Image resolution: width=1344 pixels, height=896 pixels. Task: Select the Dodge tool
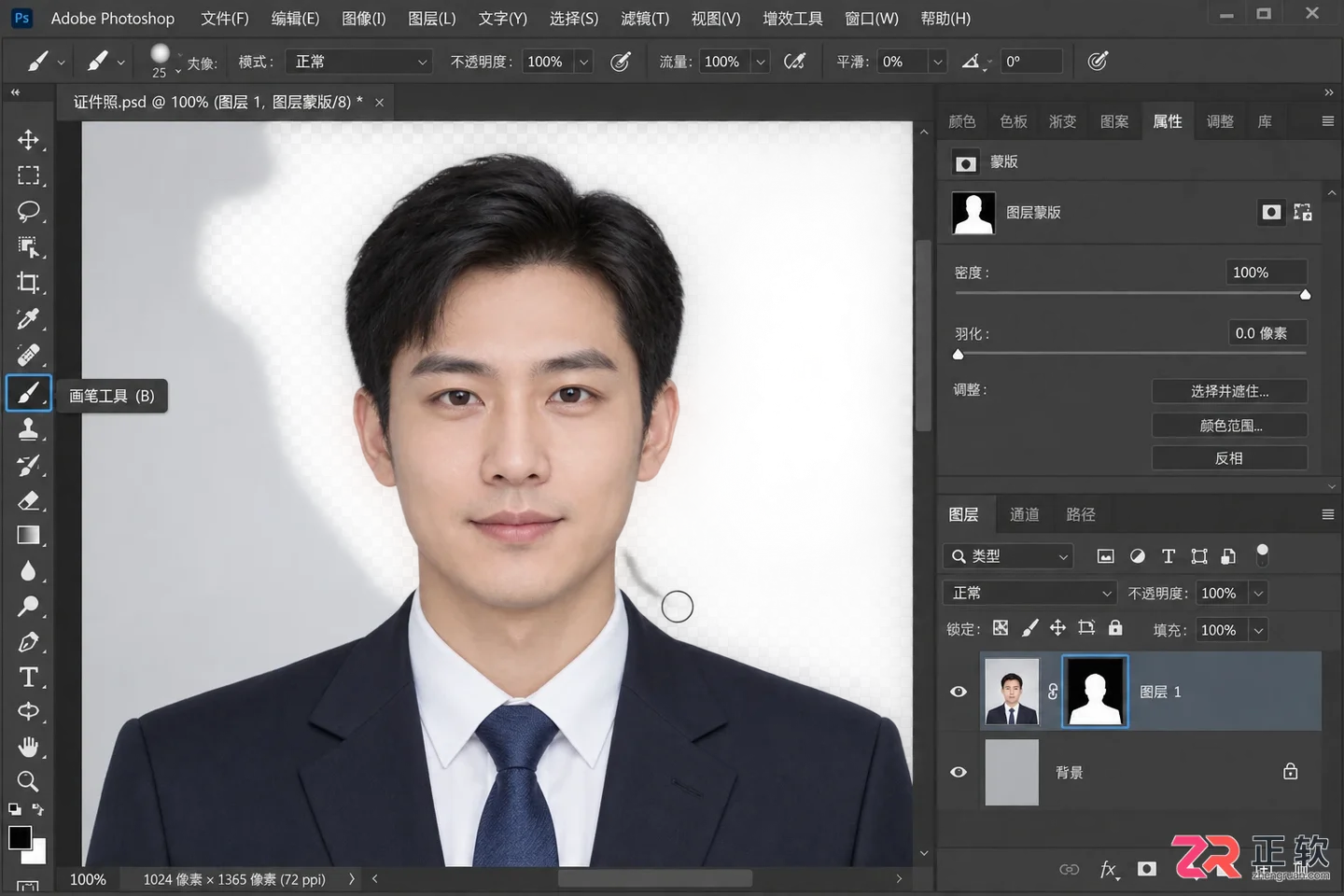point(28,606)
